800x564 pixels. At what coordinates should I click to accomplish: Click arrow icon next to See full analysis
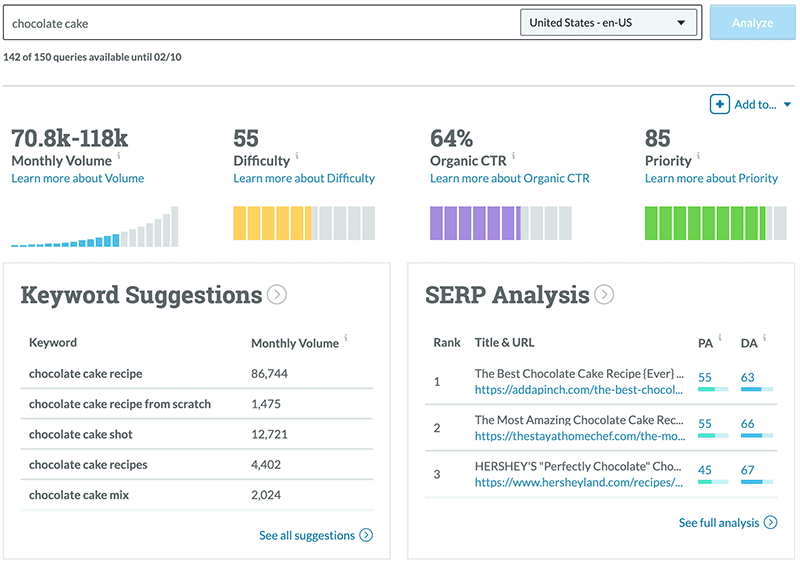[771, 522]
